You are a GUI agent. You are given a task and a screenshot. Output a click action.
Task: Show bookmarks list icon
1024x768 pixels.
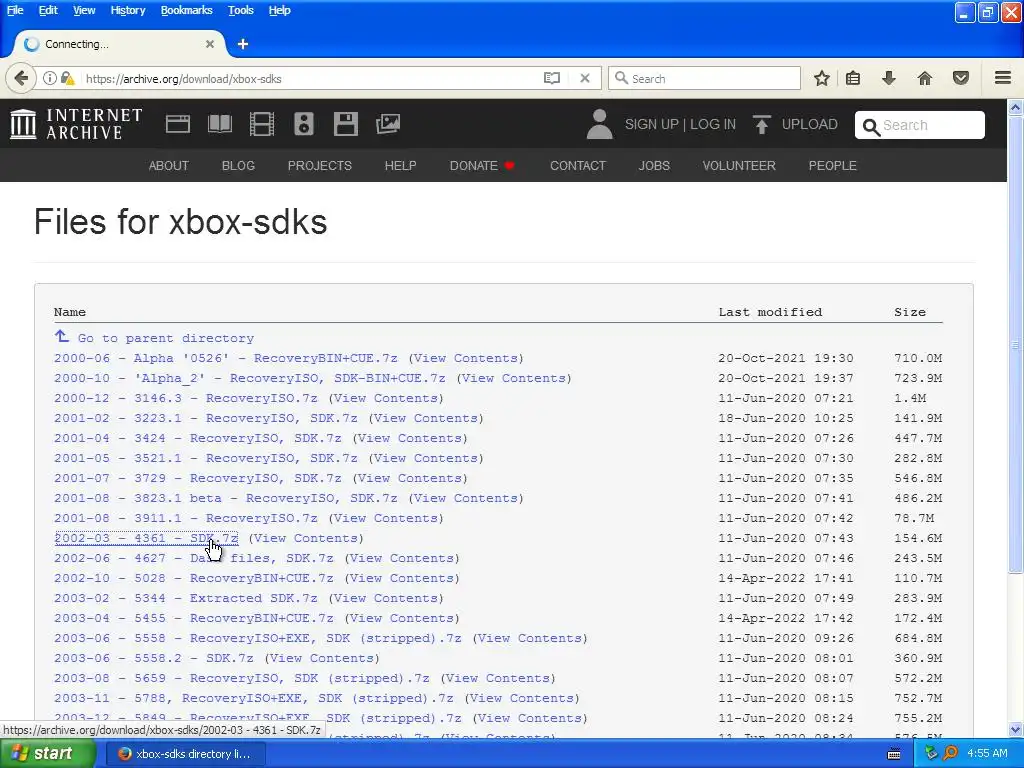[x=853, y=78]
